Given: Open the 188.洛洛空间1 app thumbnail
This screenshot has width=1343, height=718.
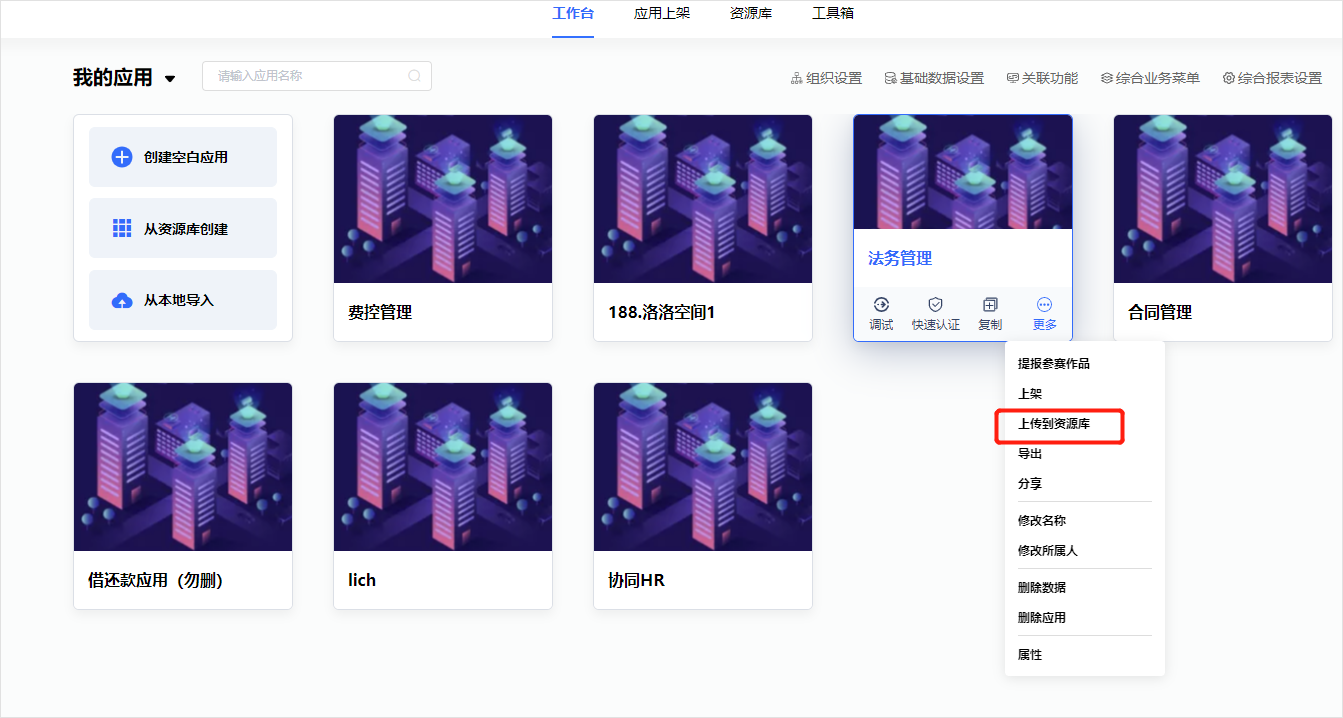Looking at the screenshot, I should tap(703, 199).
